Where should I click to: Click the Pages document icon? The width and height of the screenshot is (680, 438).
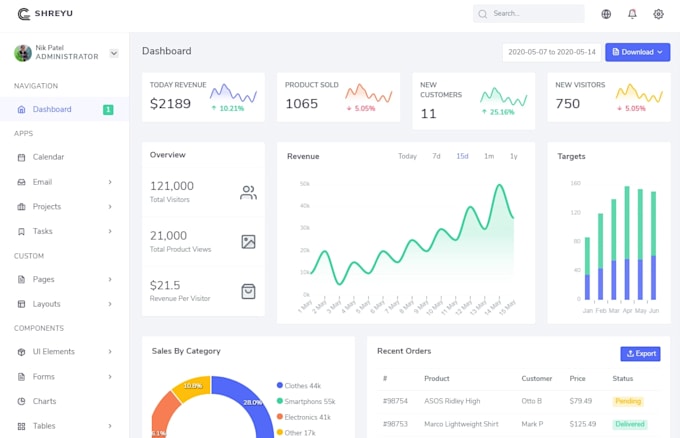(x=21, y=279)
